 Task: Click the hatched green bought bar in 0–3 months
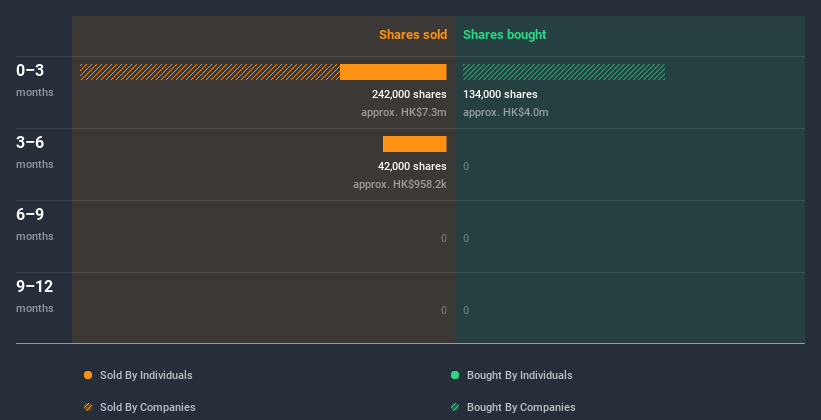click(x=564, y=72)
